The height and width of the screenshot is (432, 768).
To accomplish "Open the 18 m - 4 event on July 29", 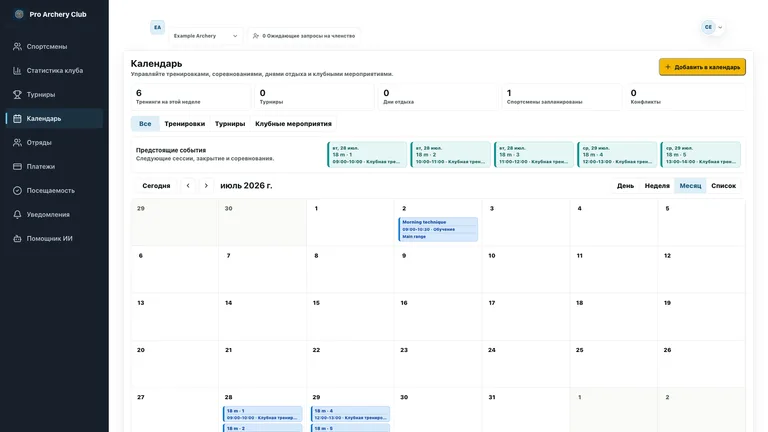I will (351, 414).
